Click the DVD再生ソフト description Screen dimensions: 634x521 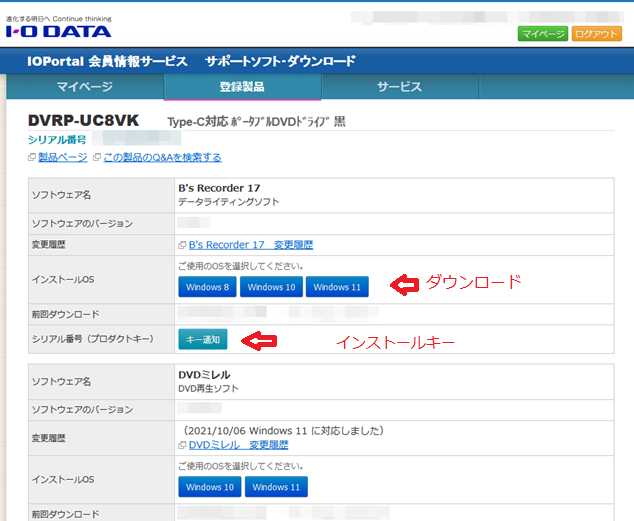click(209, 388)
